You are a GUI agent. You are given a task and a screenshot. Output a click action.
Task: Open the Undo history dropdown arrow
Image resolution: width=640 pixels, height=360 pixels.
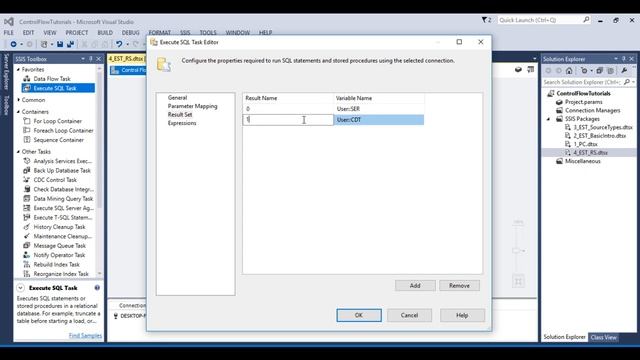(127, 44)
